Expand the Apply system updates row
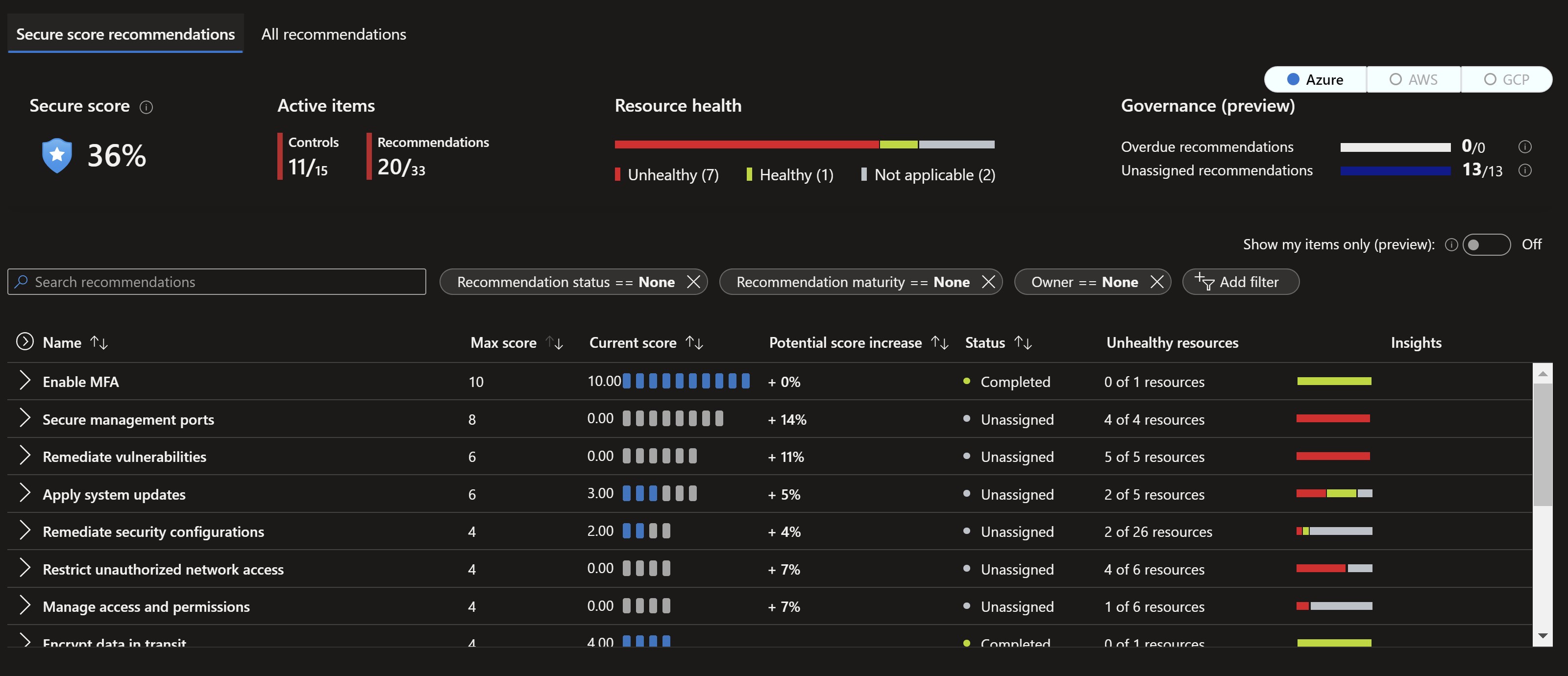This screenshot has height=676, width=1568. click(24, 493)
